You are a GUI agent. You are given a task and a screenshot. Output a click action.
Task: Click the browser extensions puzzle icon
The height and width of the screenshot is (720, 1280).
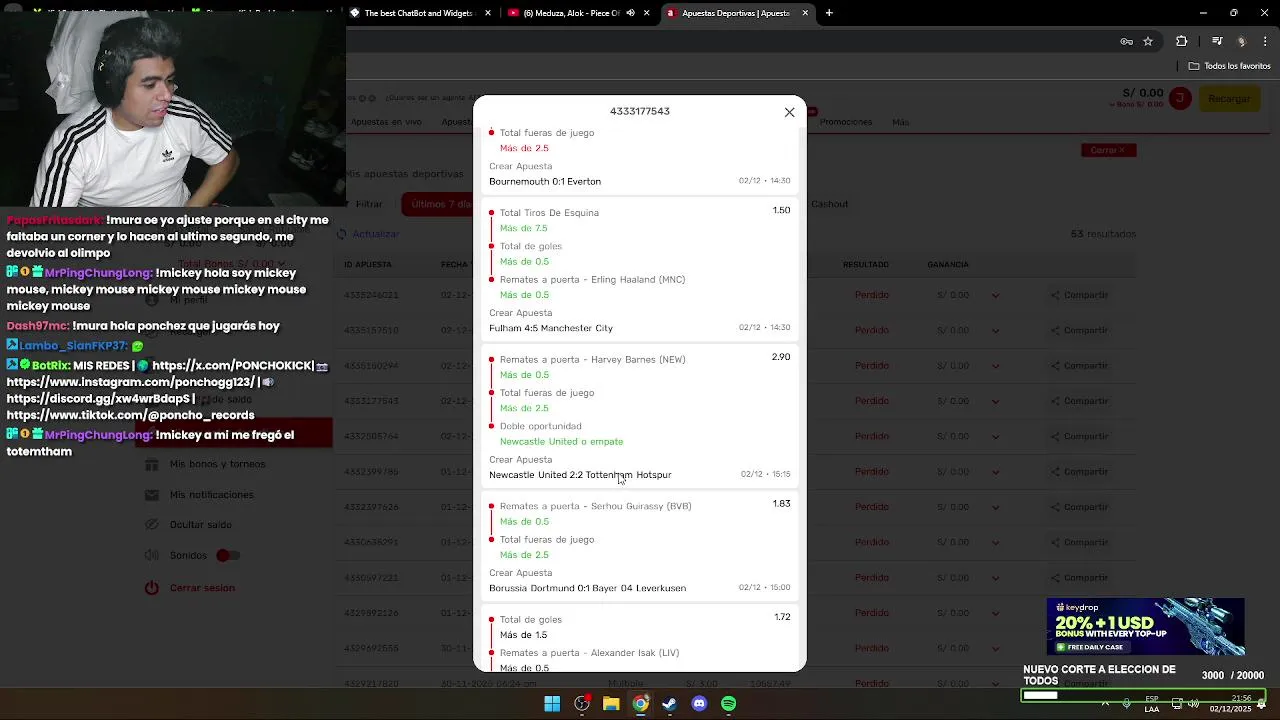(x=1182, y=41)
